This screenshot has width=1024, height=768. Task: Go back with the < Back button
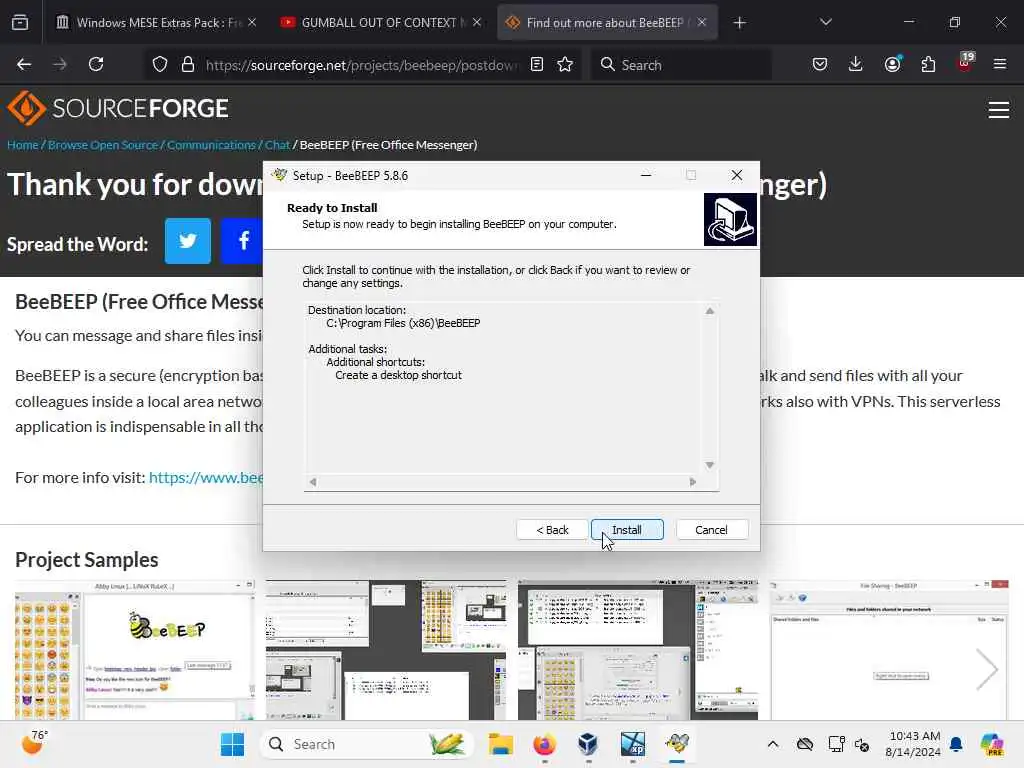point(552,530)
